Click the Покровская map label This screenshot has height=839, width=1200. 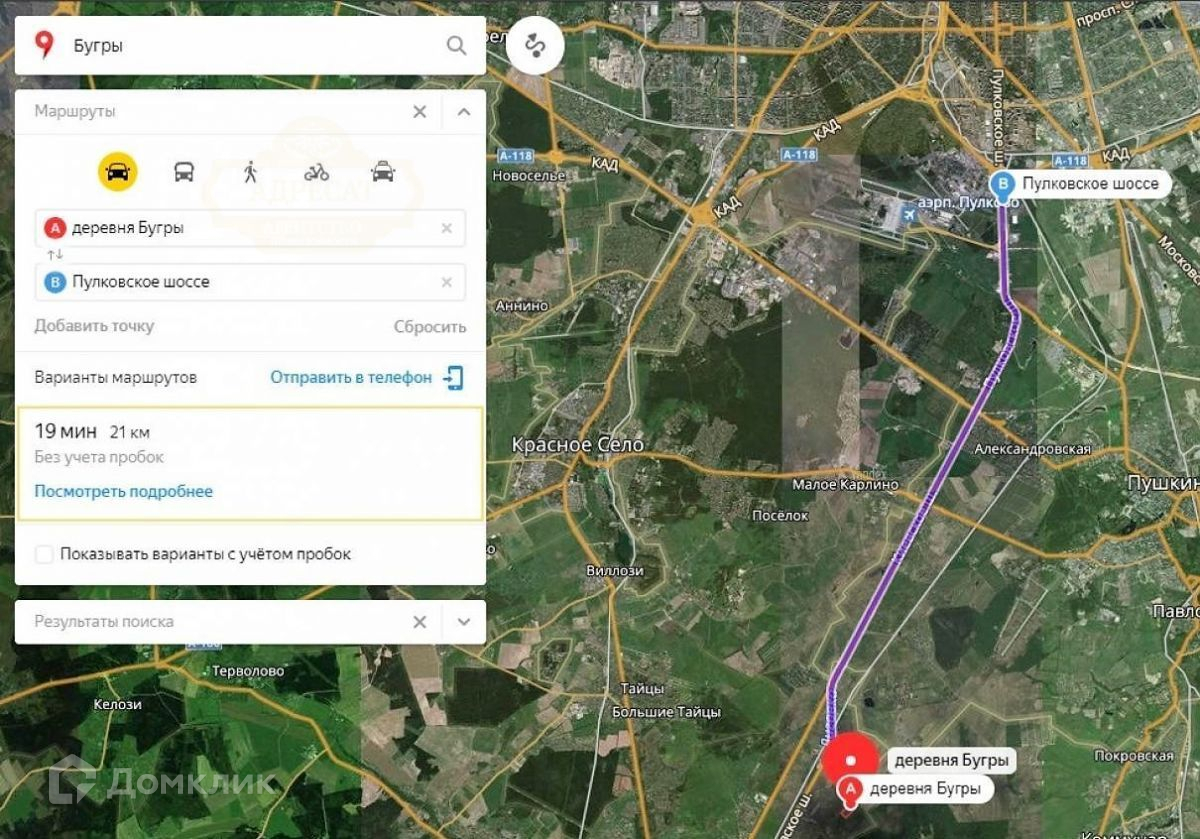1134,757
